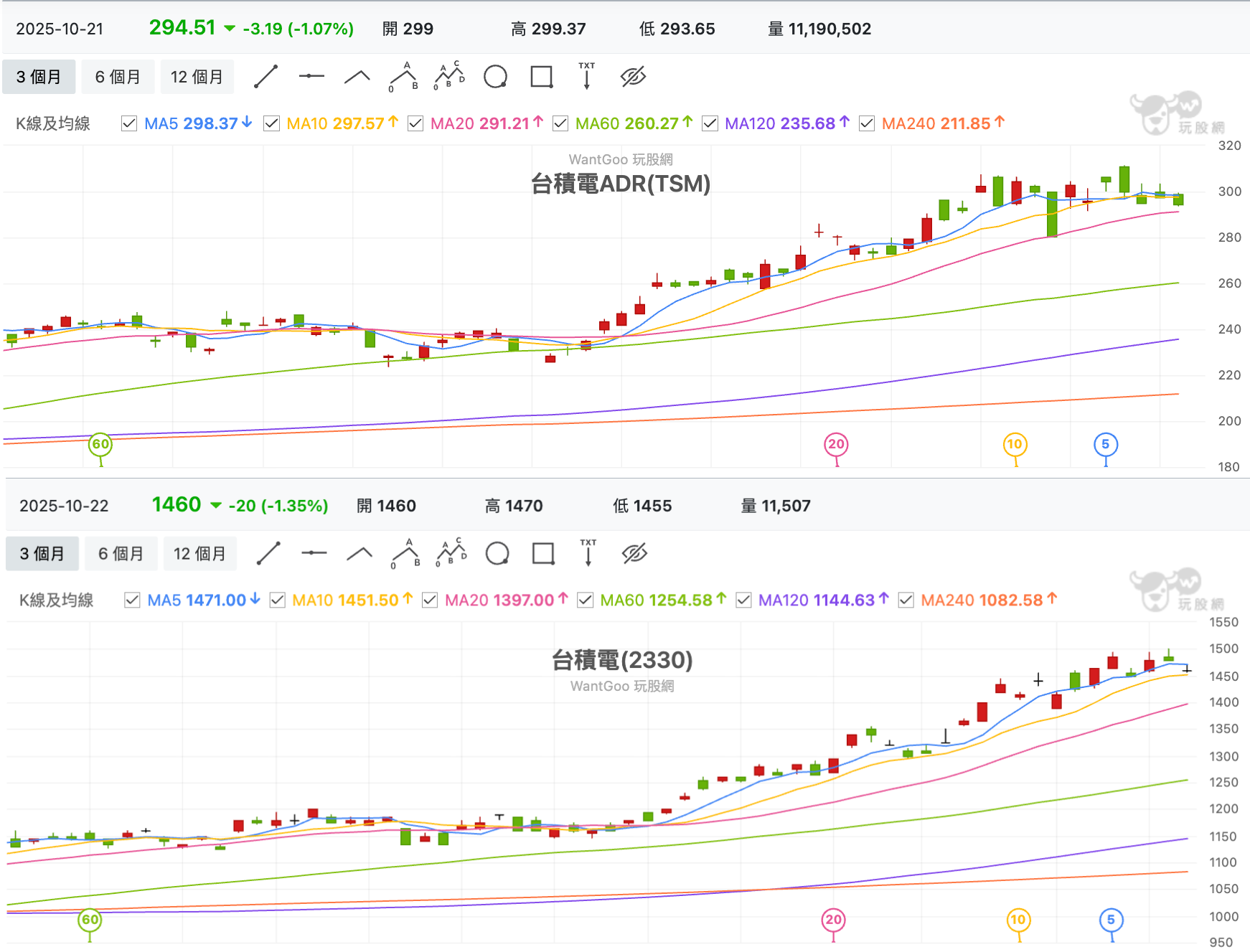Add TXT annotation in 2330 chart
Screen dimensions: 1250x952
click(x=588, y=553)
